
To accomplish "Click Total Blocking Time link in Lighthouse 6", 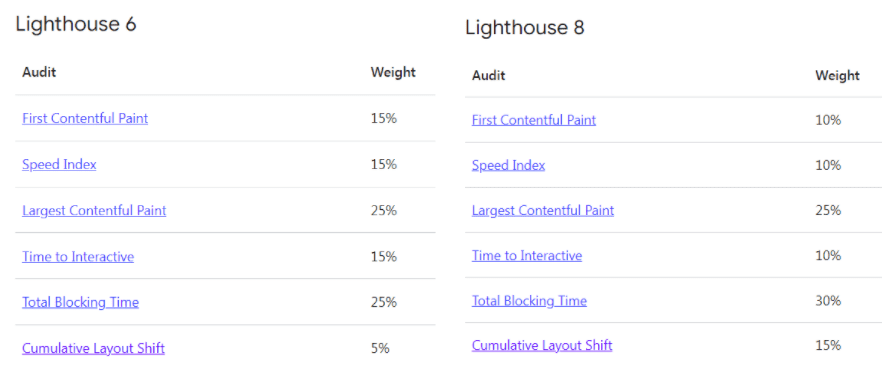I will pyautogui.click(x=80, y=302).
